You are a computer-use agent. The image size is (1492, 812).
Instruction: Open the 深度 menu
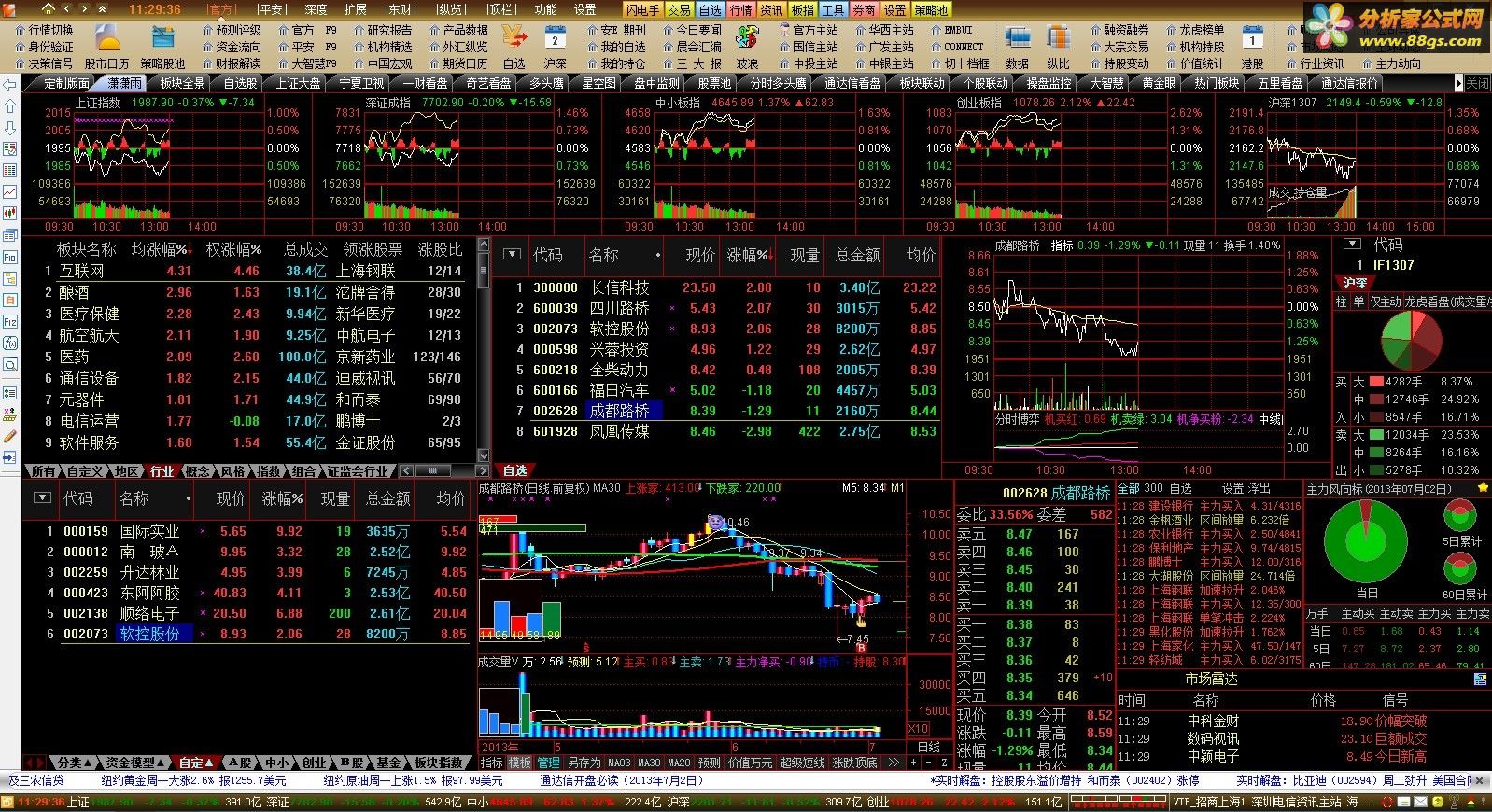click(x=316, y=9)
